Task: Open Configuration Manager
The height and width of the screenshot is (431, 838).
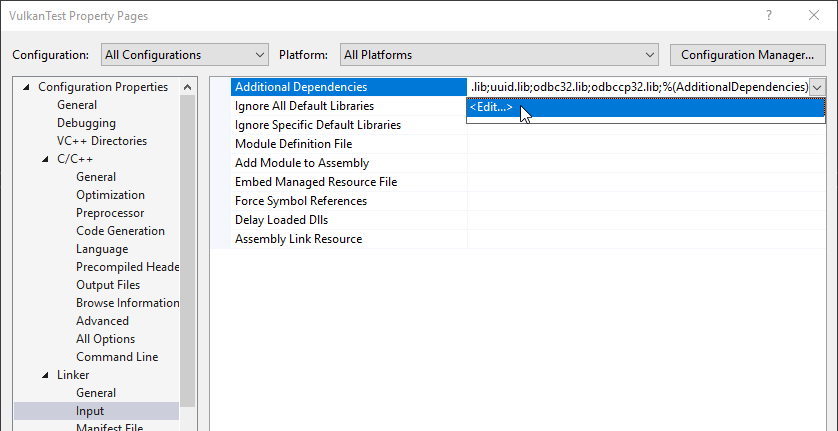Action: [x=747, y=54]
